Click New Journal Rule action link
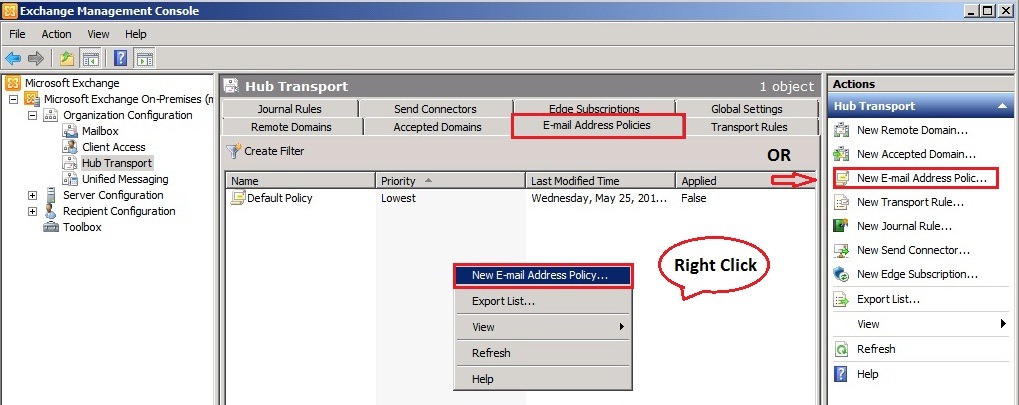The image size is (1019, 405). (904, 226)
